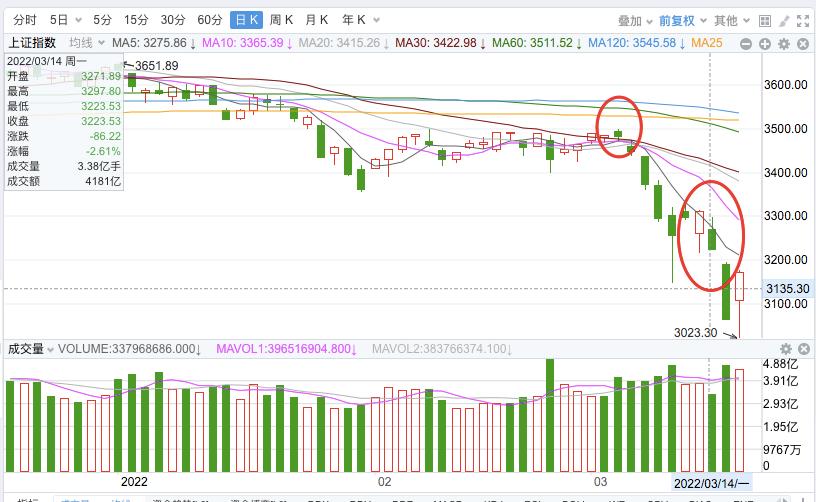Click the MA5: 3275.86 legend label

(x=149, y=43)
